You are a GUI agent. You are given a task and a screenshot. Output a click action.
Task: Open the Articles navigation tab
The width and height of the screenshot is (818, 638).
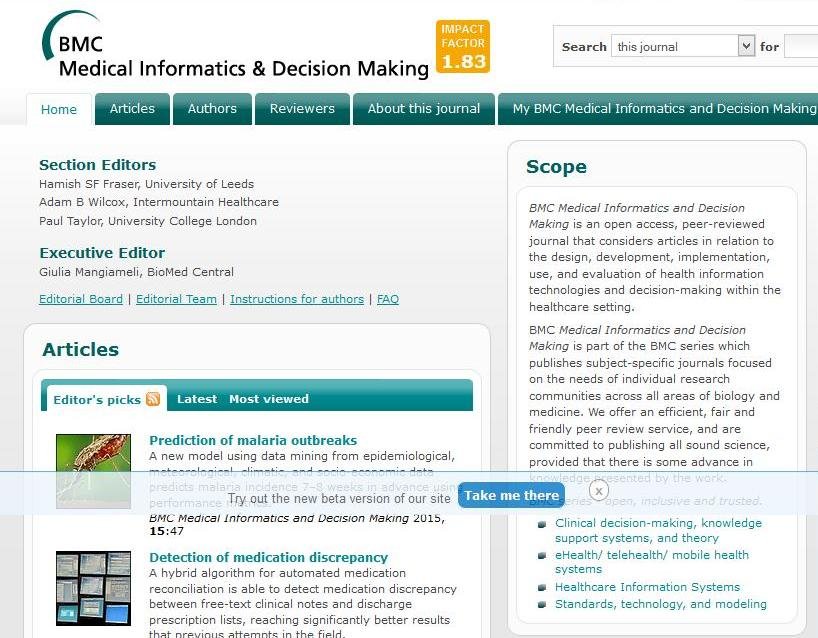tap(132, 108)
